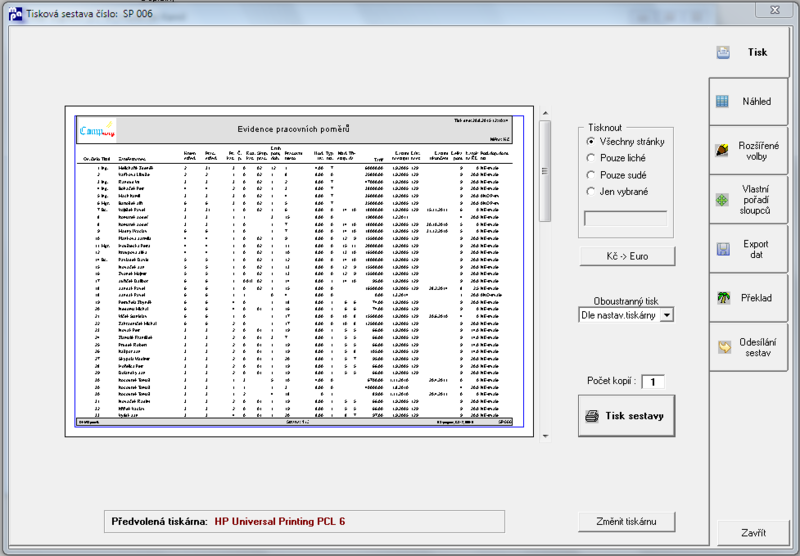Viewport: 800px width, 556px height.
Task: Click the Tisk sestavy button
Action: [x=627, y=416]
